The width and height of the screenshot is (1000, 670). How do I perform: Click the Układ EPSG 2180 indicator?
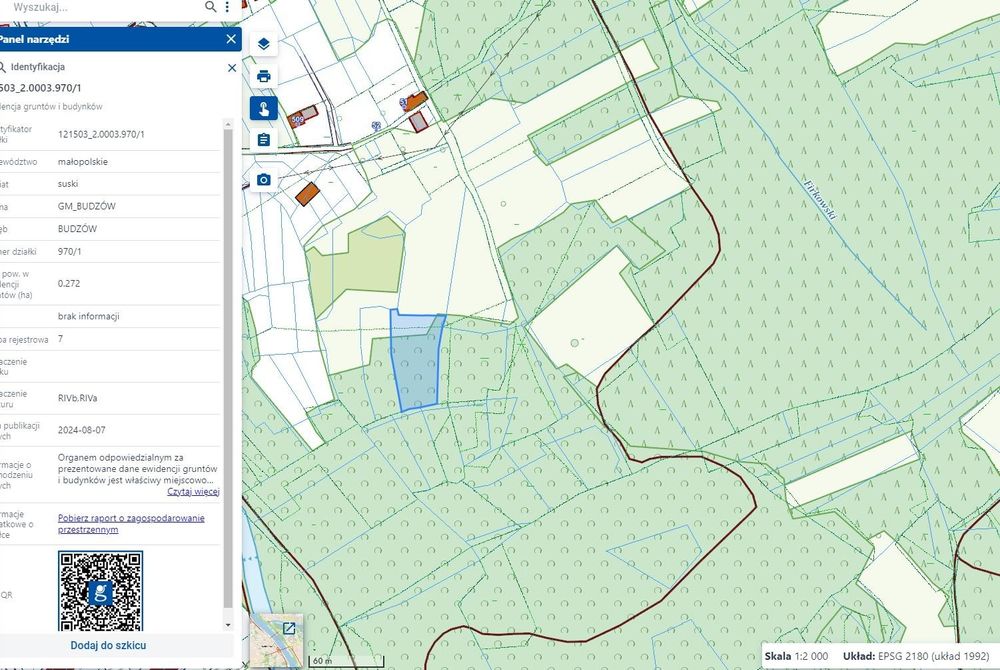coord(916,656)
